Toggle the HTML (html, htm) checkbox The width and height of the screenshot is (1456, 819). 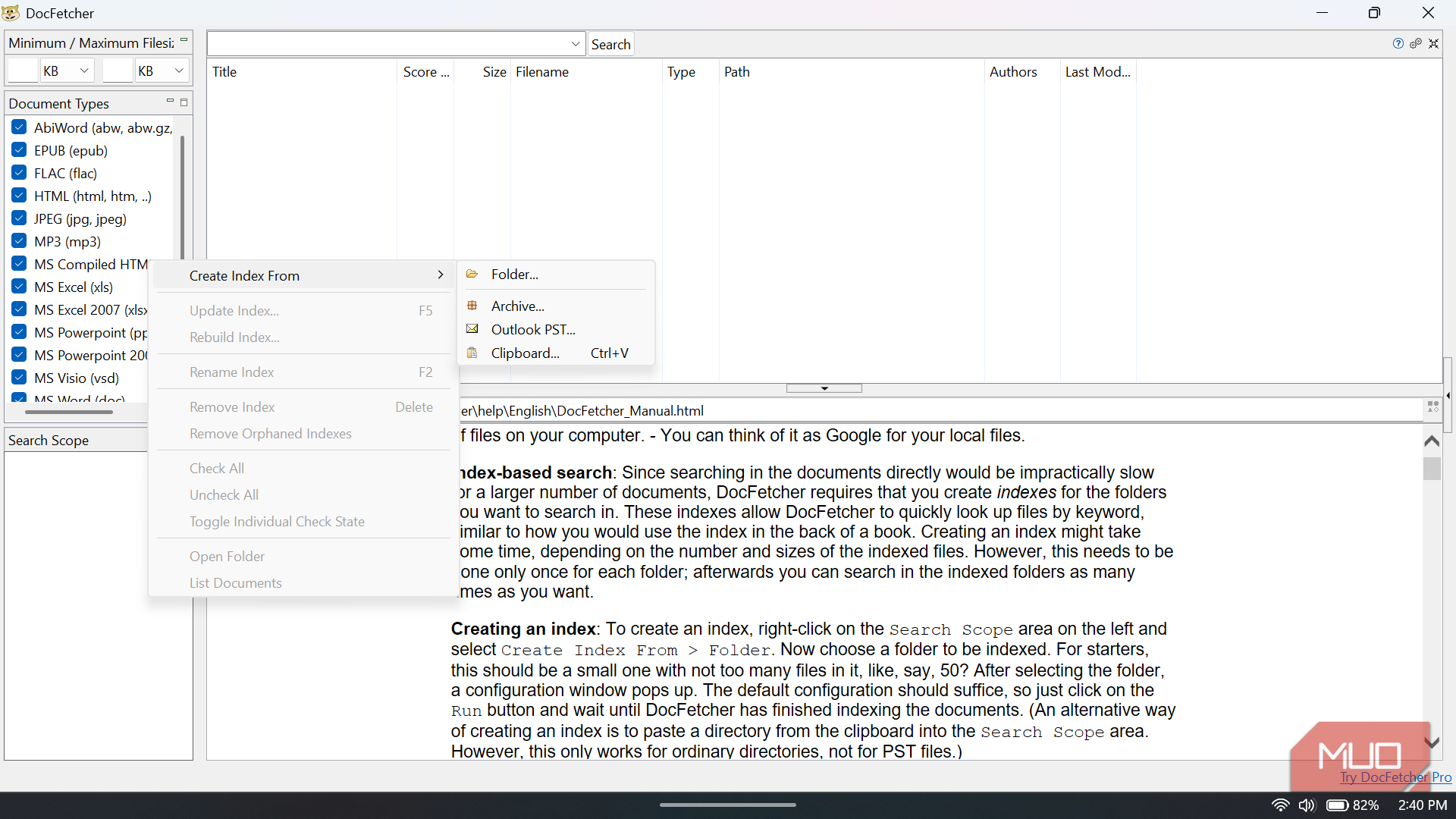point(20,196)
